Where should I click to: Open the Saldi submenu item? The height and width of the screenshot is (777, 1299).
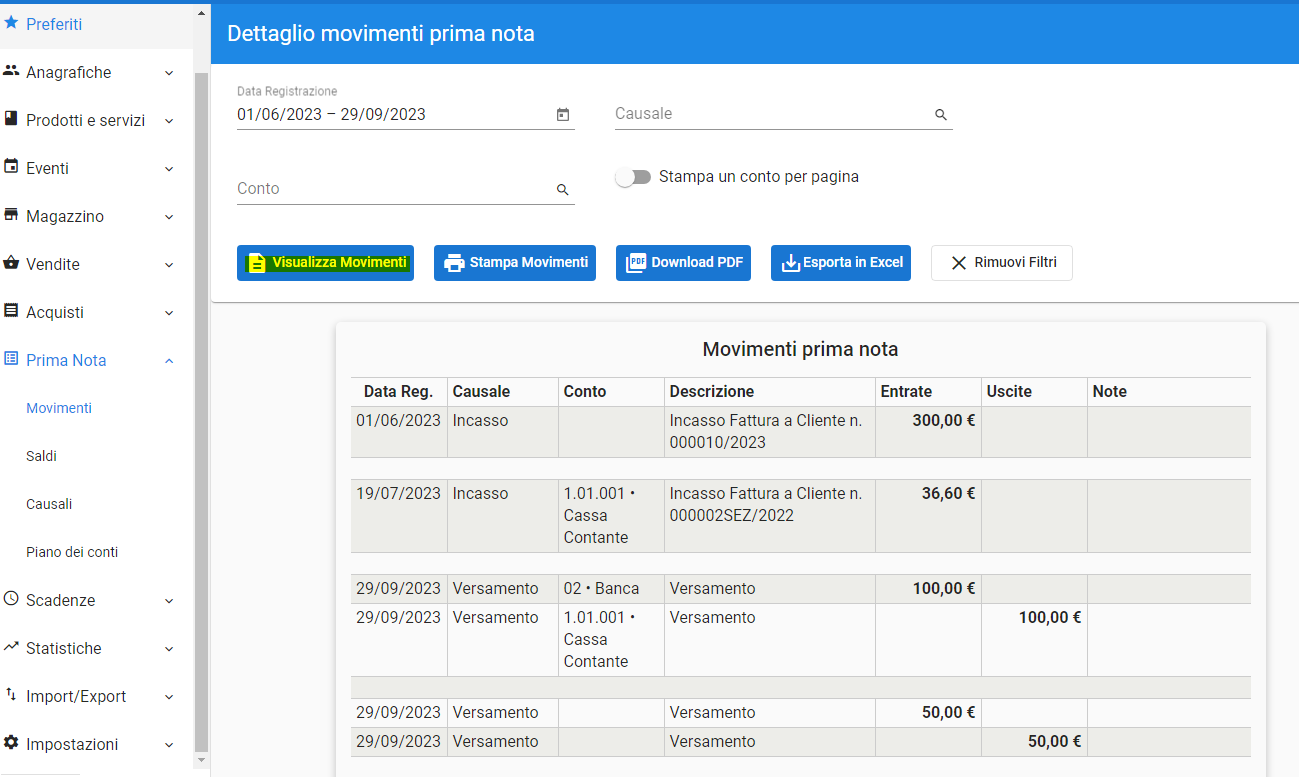(x=41, y=456)
